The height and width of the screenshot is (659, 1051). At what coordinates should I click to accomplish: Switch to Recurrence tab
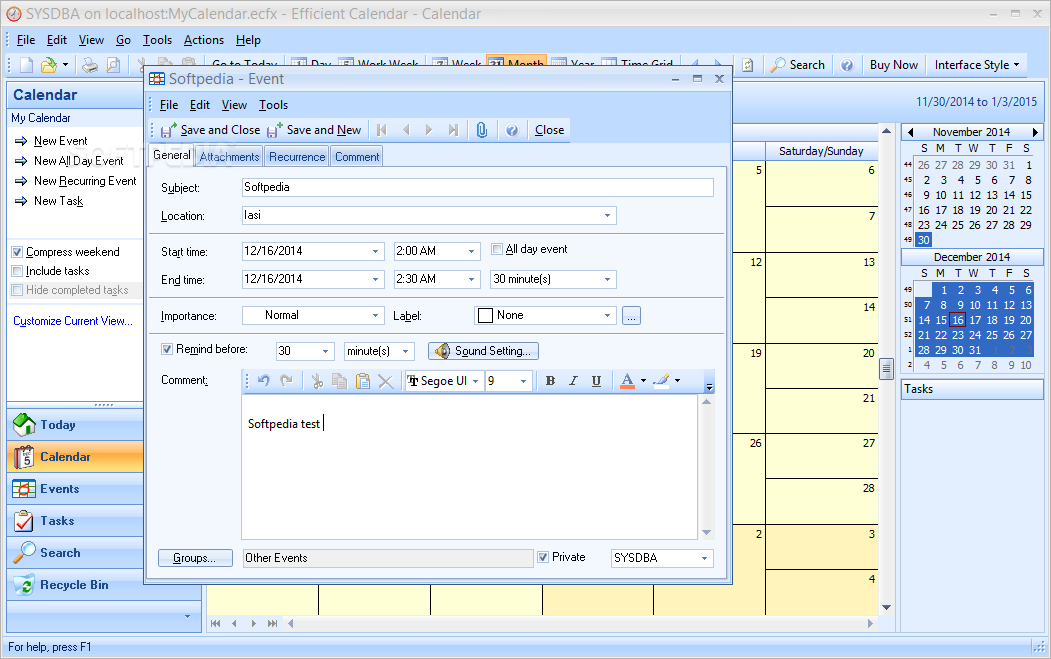point(297,156)
